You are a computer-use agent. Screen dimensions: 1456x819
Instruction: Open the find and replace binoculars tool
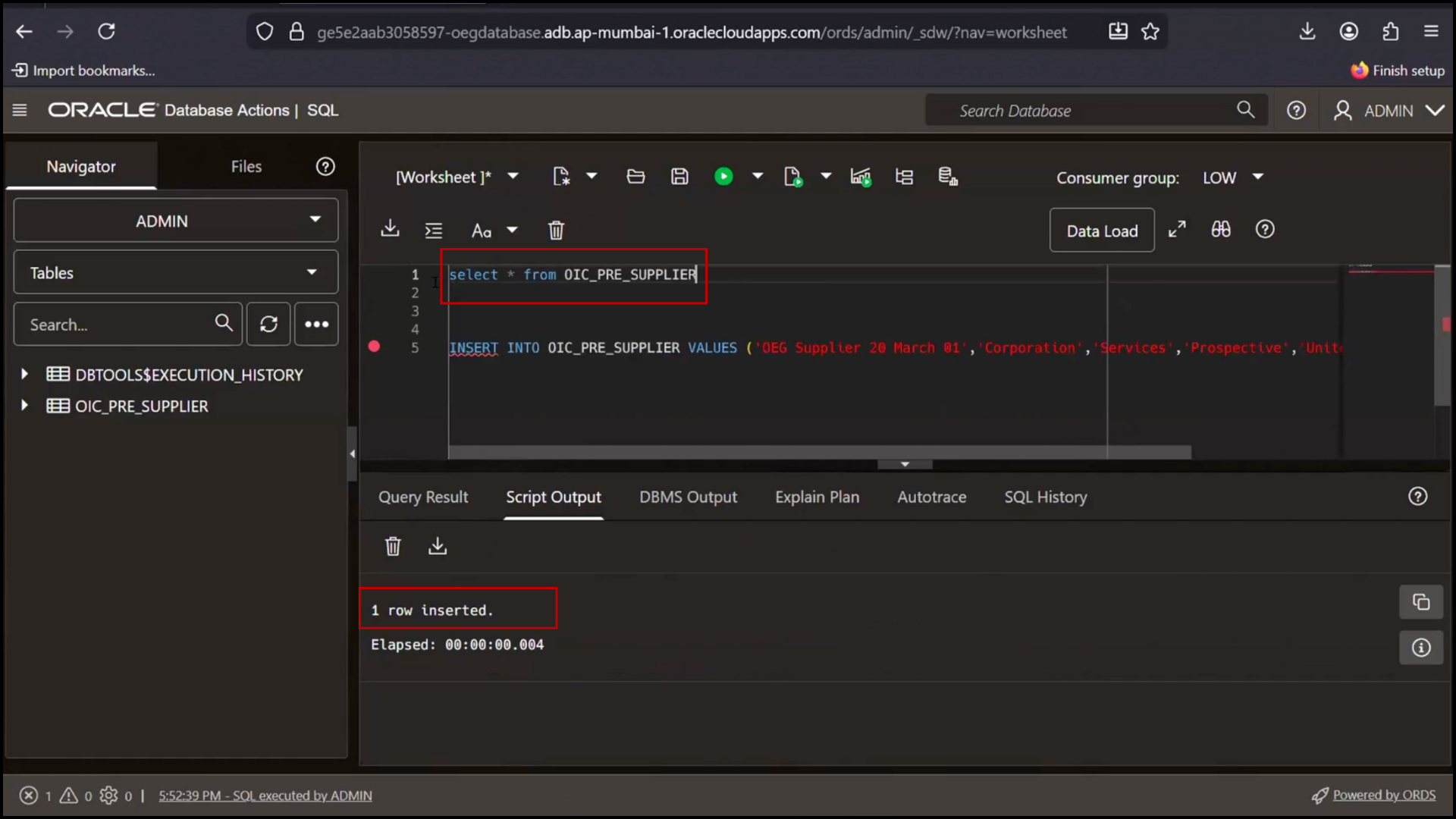click(1221, 229)
